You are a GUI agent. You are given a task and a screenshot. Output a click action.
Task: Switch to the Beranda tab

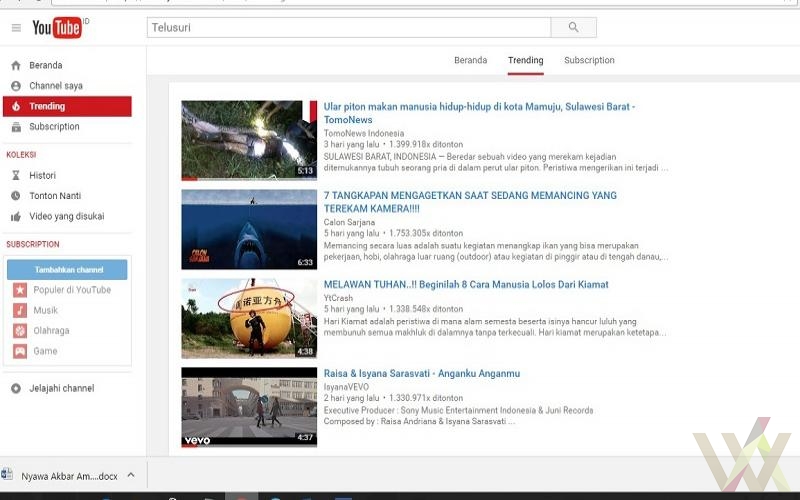pyautogui.click(x=470, y=60)
